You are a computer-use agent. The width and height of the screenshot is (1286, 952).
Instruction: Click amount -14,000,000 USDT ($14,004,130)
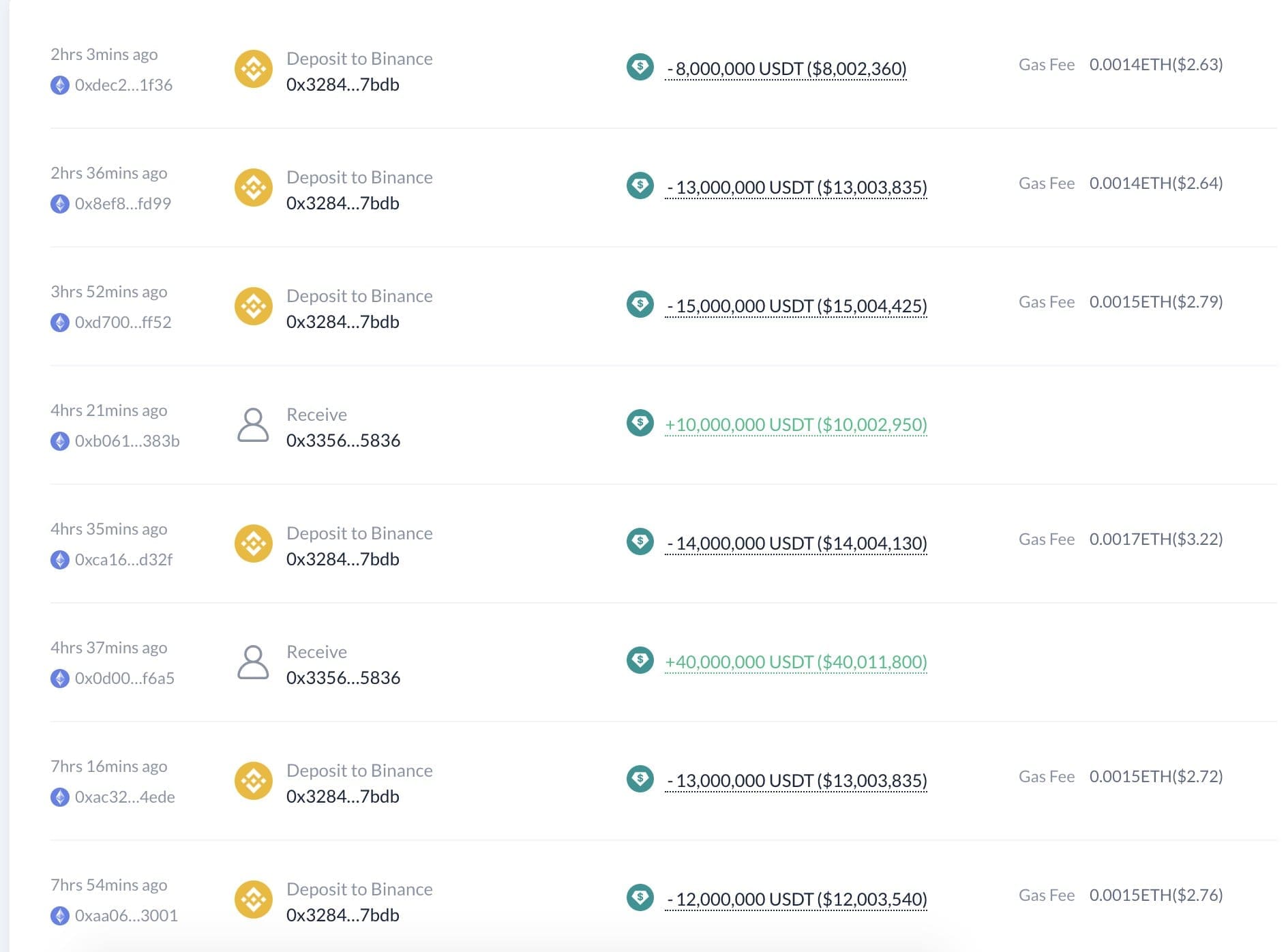796,544
